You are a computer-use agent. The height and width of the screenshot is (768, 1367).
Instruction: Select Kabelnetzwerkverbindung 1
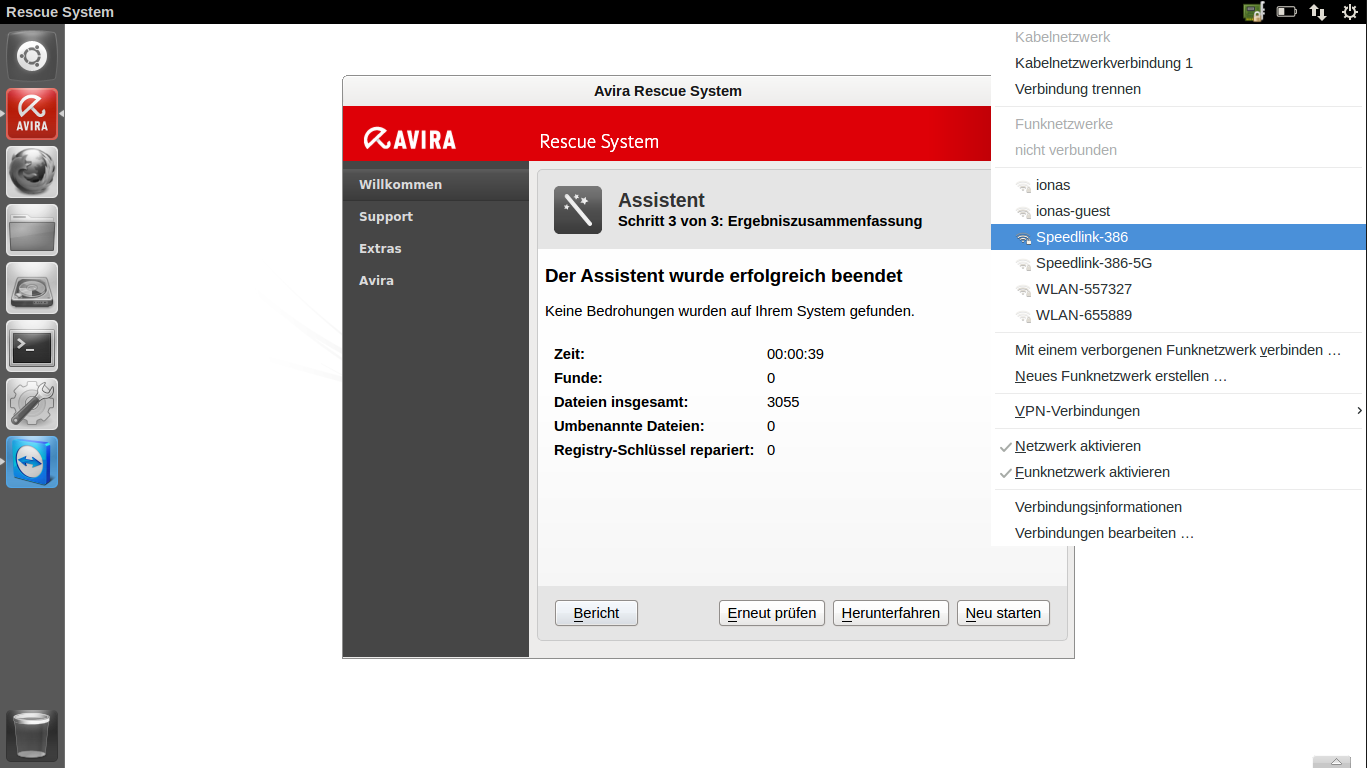pos(1178,63)
